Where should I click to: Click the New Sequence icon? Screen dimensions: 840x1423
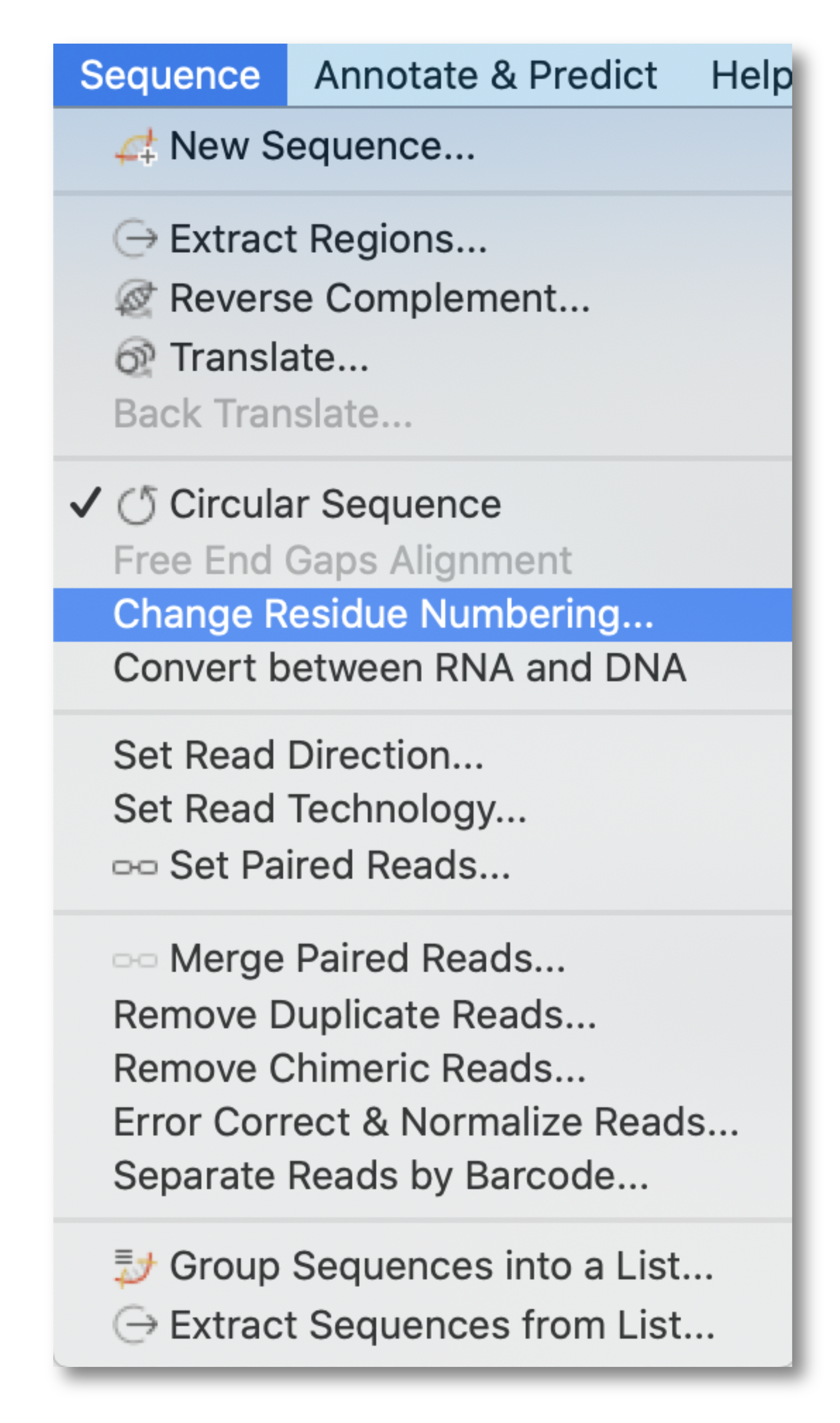coord(136,147)
